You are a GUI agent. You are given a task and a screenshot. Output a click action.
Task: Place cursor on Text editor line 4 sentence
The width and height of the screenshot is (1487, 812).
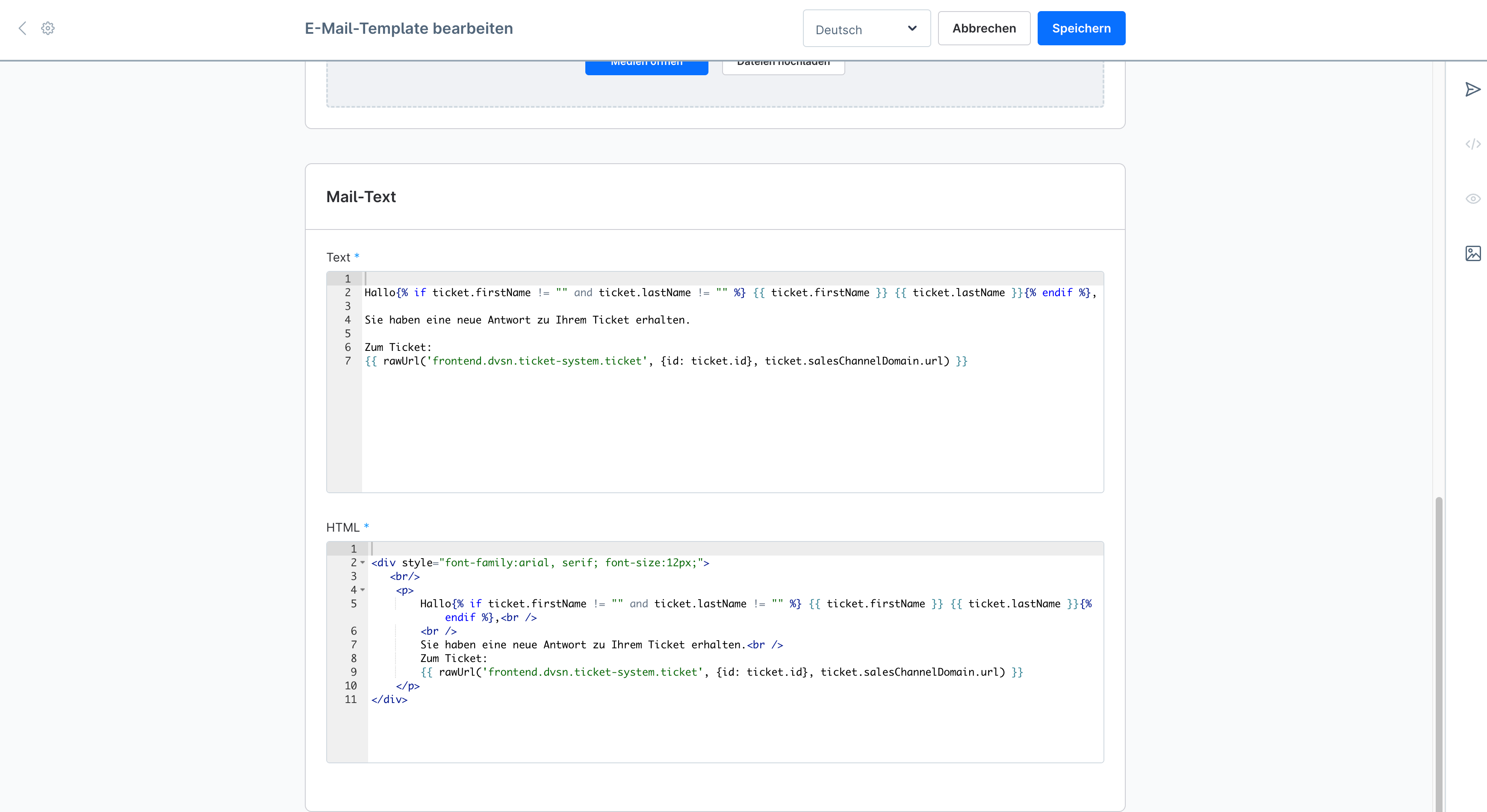(x=527, y=320)
